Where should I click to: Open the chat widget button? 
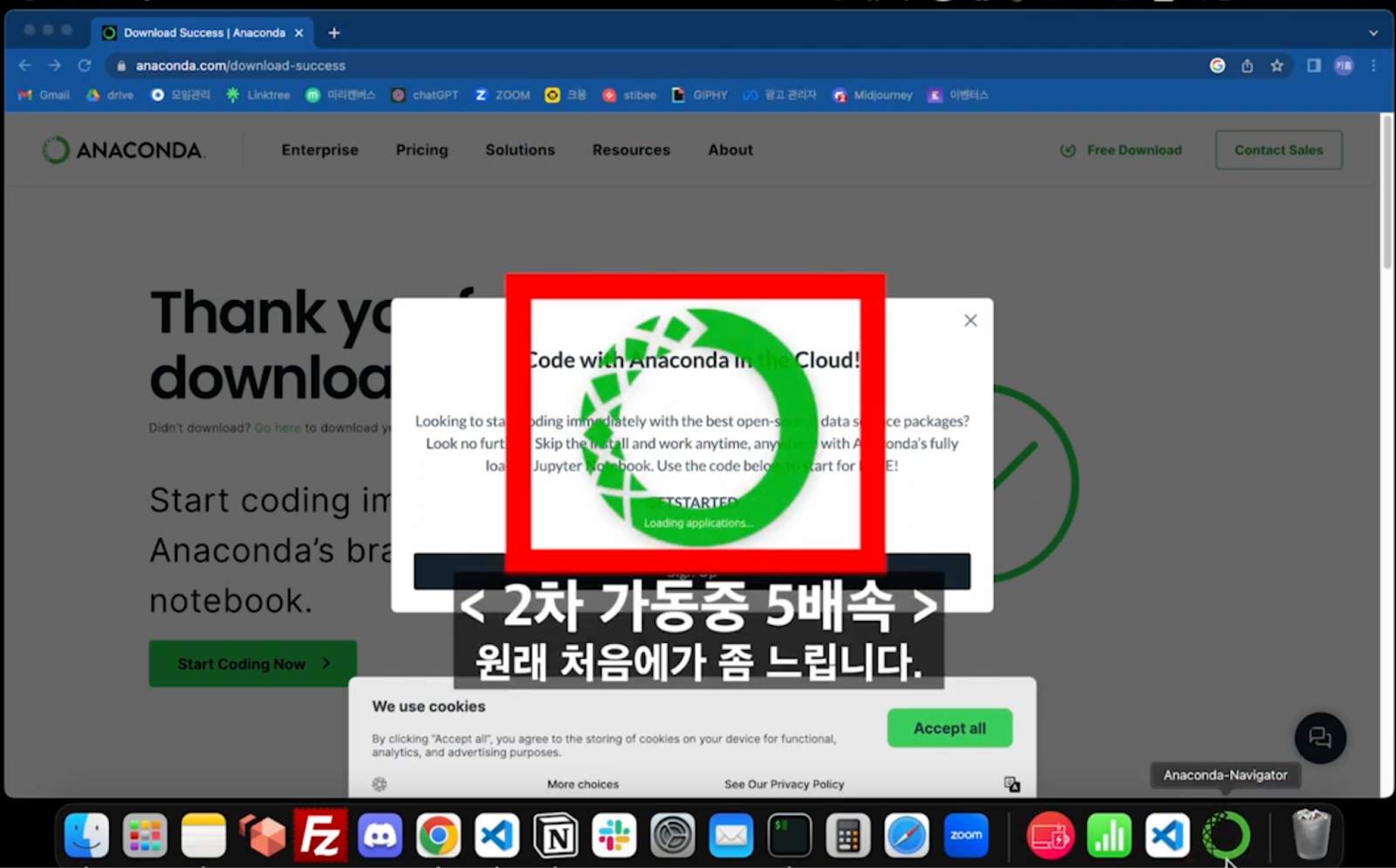coord(1320,738)
